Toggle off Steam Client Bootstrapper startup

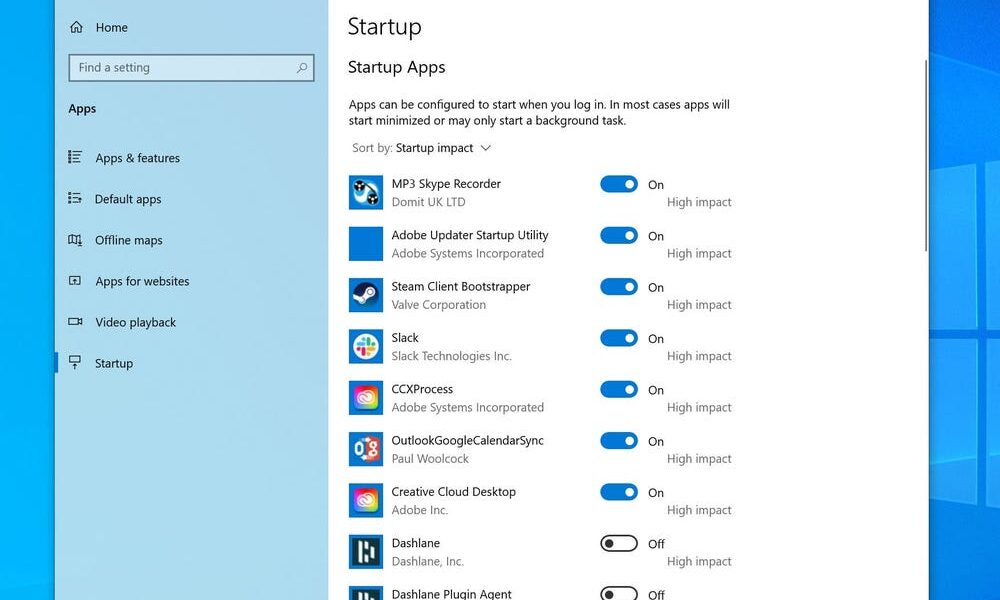[x=619, y=287]
